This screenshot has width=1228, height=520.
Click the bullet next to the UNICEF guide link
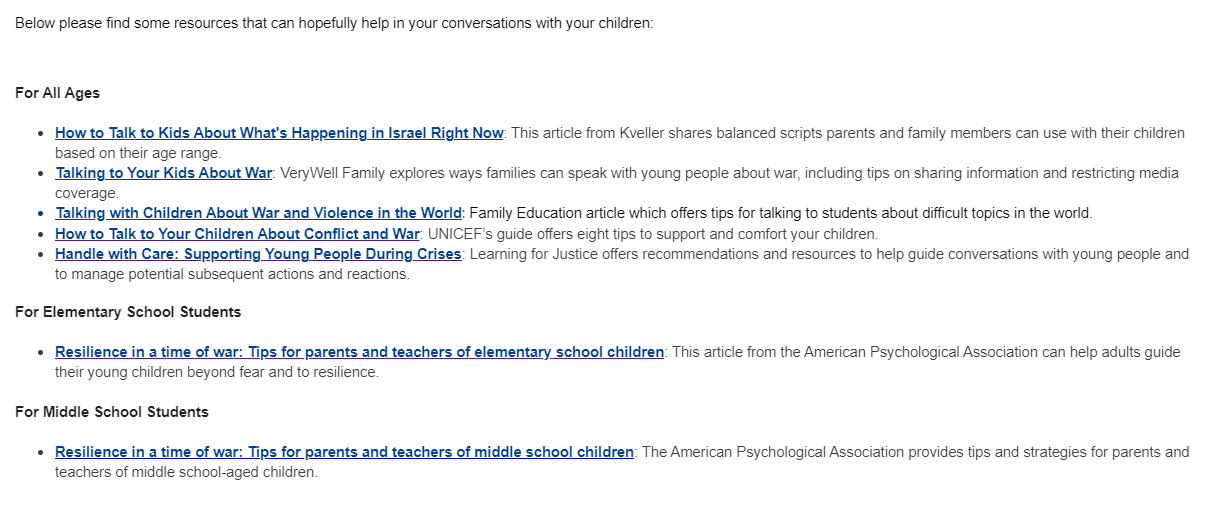point(40,235)
